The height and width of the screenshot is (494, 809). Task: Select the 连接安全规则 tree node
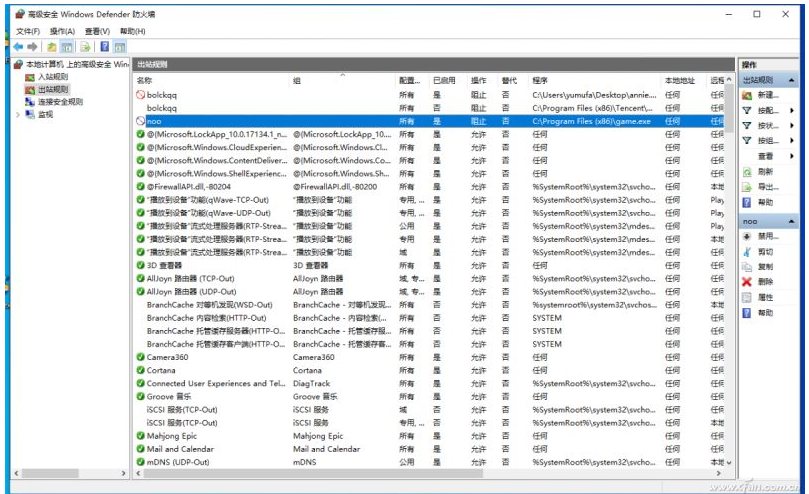tap(60, 102)
